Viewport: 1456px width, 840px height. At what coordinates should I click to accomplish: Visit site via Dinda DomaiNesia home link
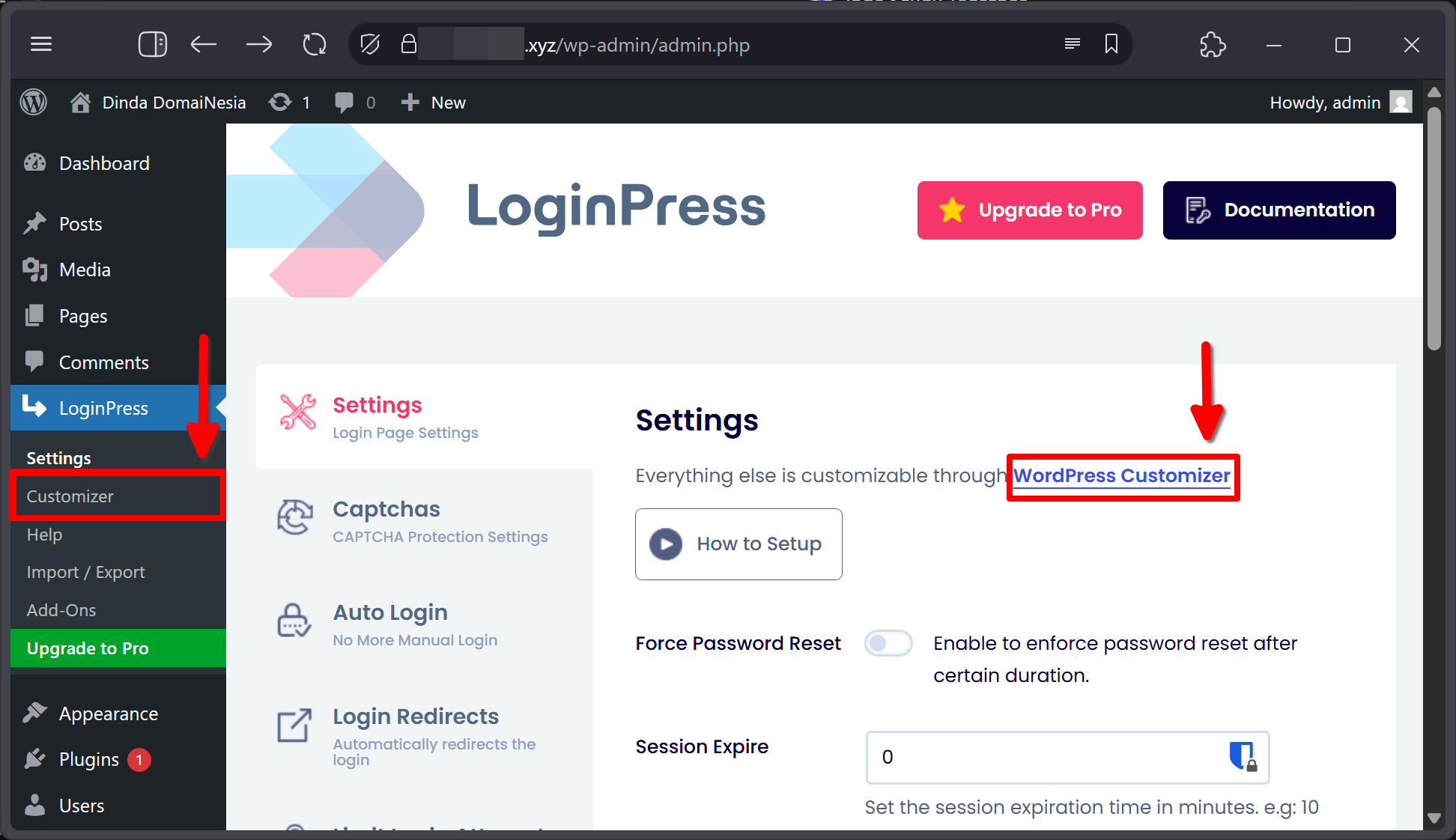click(x=158, y=102)
